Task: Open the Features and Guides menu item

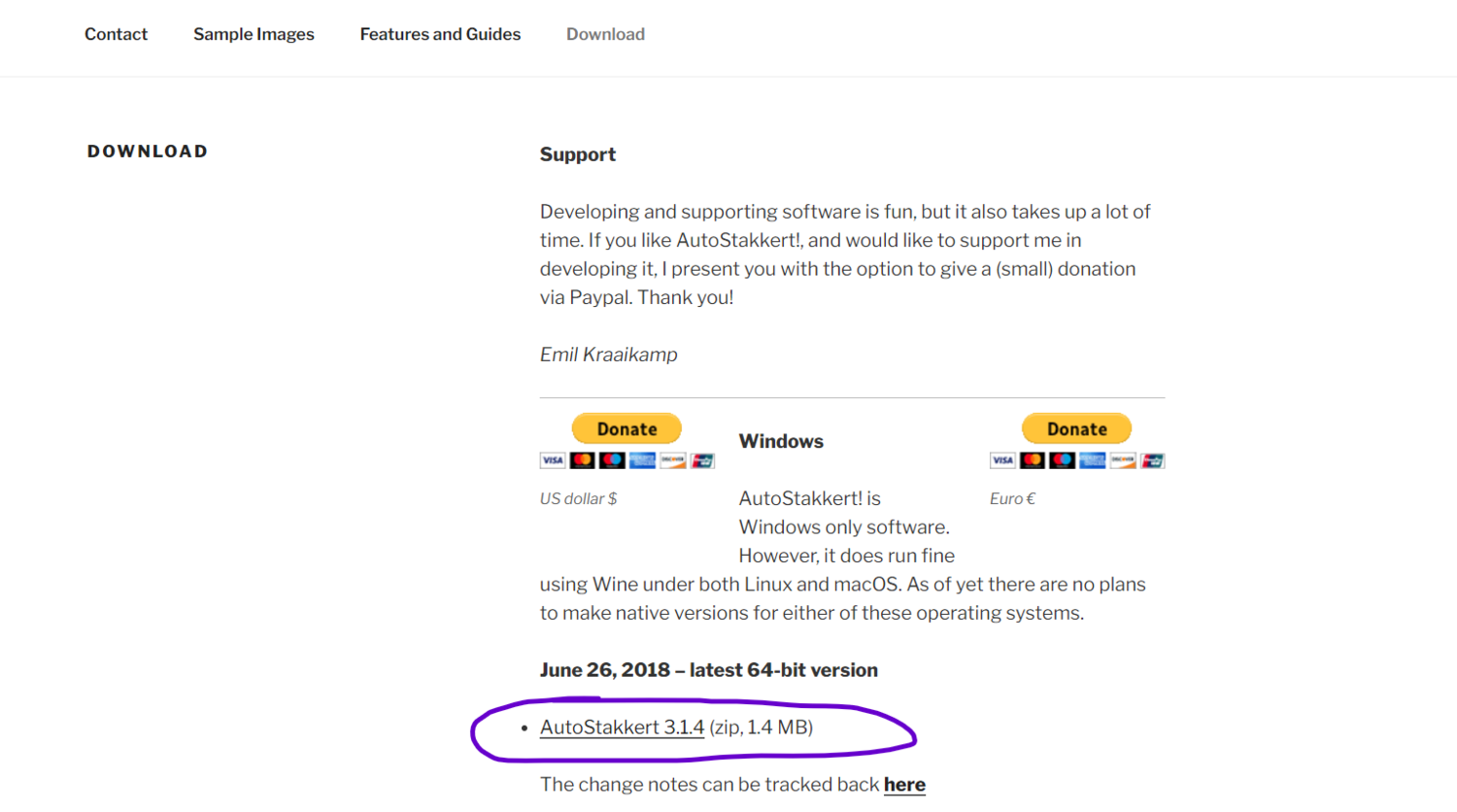Action: [440, 34]
